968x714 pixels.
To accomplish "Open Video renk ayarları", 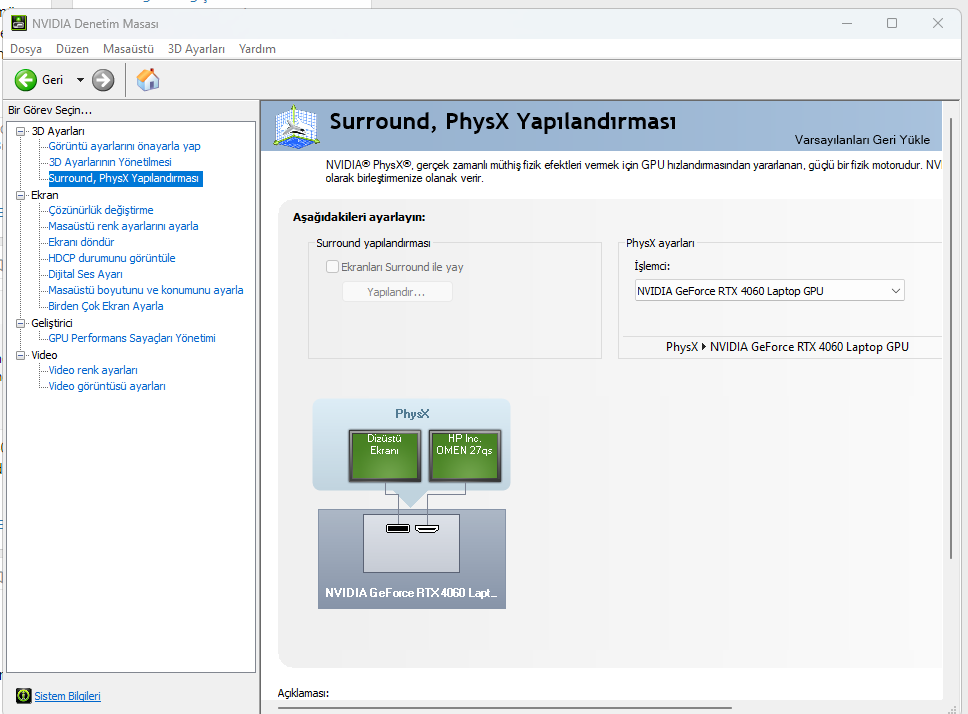I will (93, 370).
